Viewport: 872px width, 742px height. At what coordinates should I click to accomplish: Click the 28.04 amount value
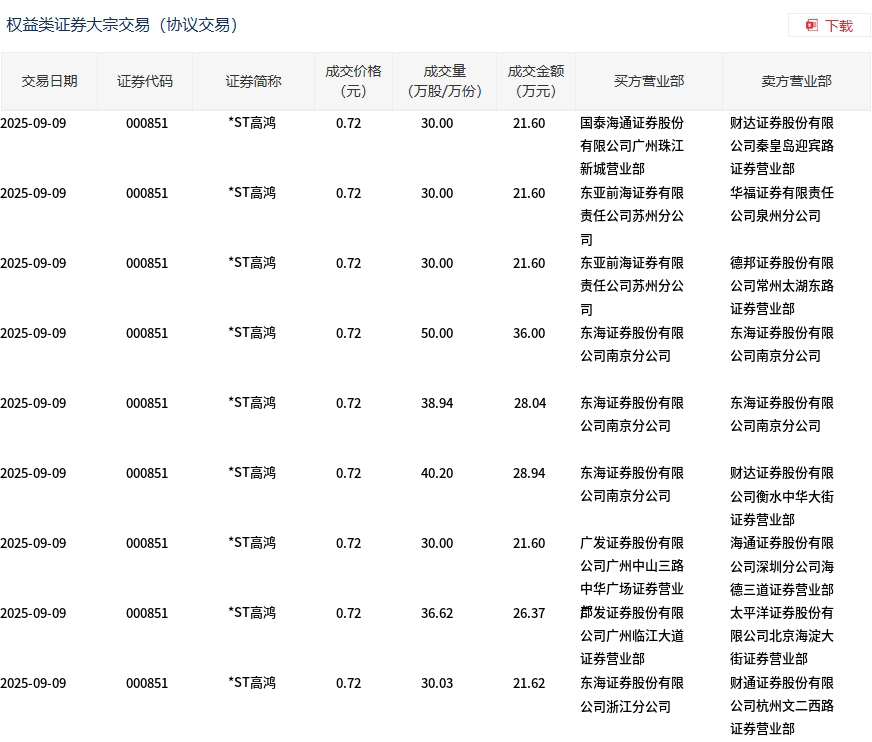(x=529, y=403)
